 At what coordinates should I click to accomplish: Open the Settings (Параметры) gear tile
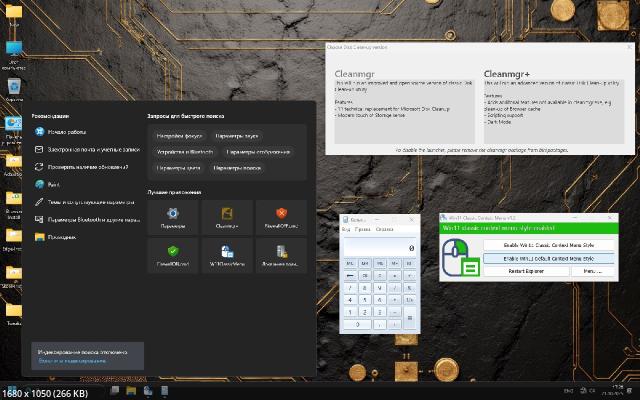point(173,215)
